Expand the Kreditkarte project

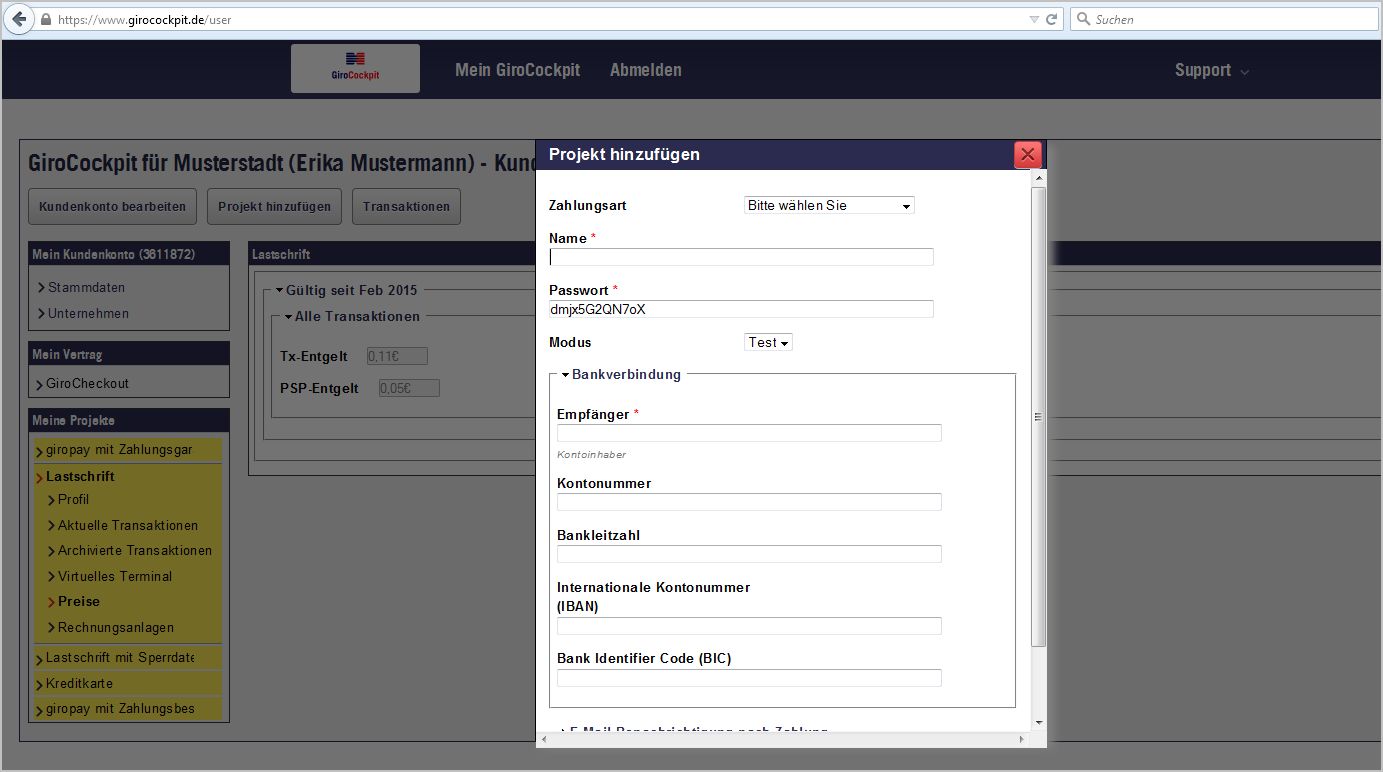(x=79, y=683)
